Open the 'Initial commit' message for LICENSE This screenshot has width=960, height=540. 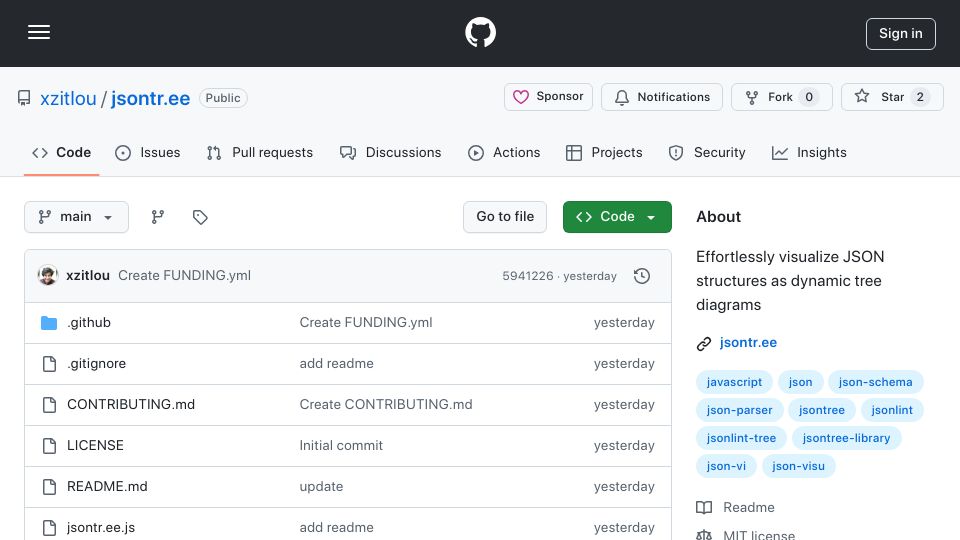[341, 446]
